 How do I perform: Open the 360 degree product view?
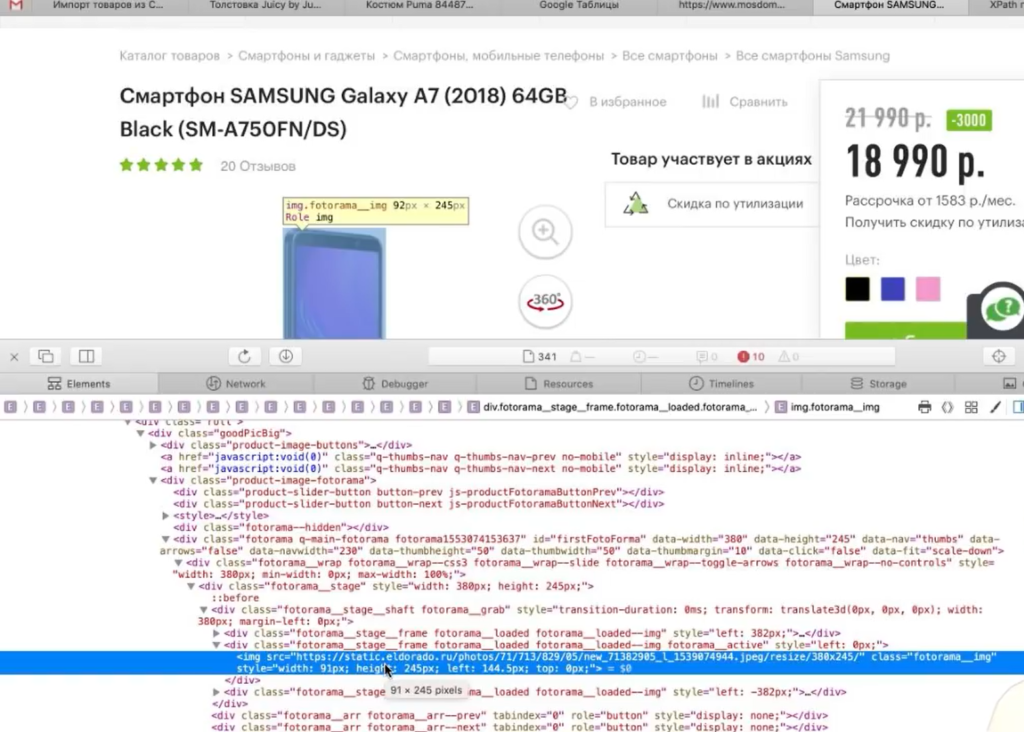pyautogui.click(x=545, y=300)
